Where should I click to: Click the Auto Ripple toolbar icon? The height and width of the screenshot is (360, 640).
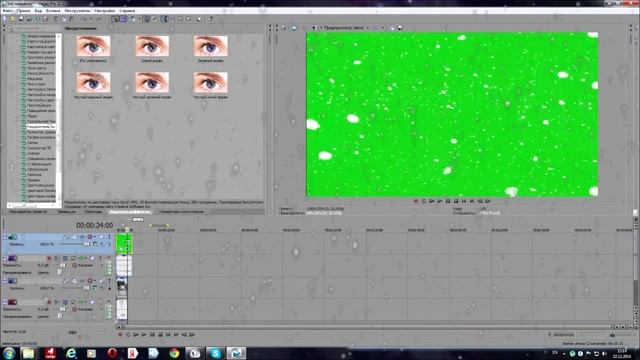[x=132, y=19]
